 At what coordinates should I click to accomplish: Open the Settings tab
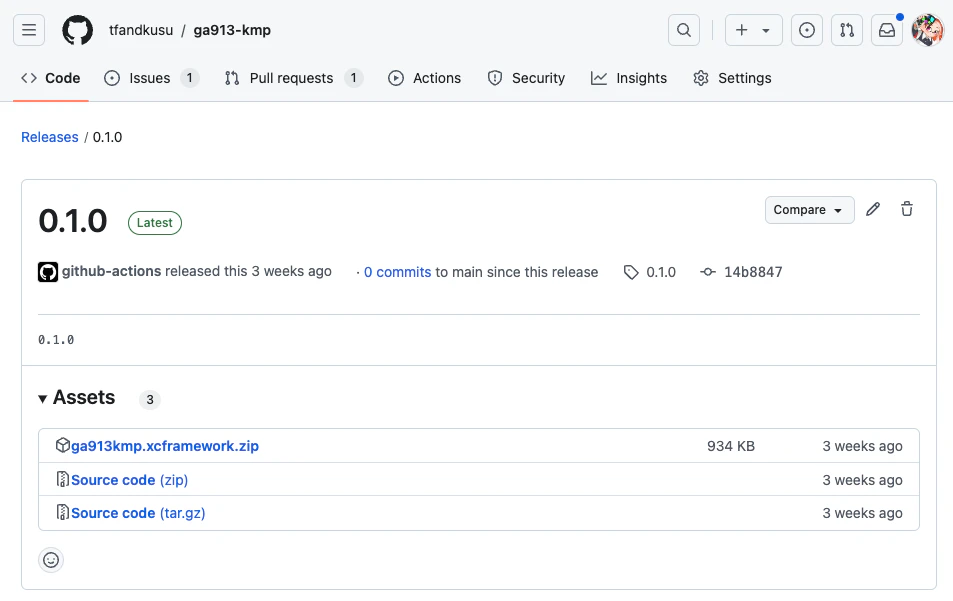pos(732,78)
